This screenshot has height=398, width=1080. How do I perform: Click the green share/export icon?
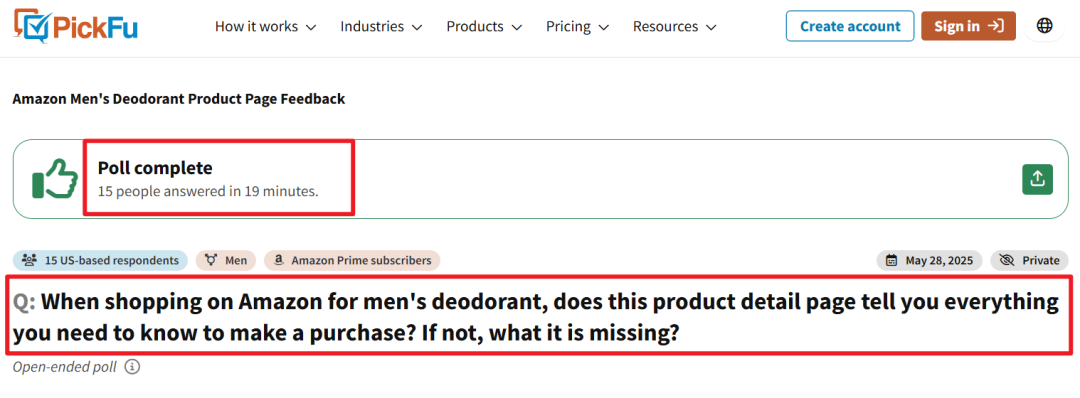(x=1037, y=179)
